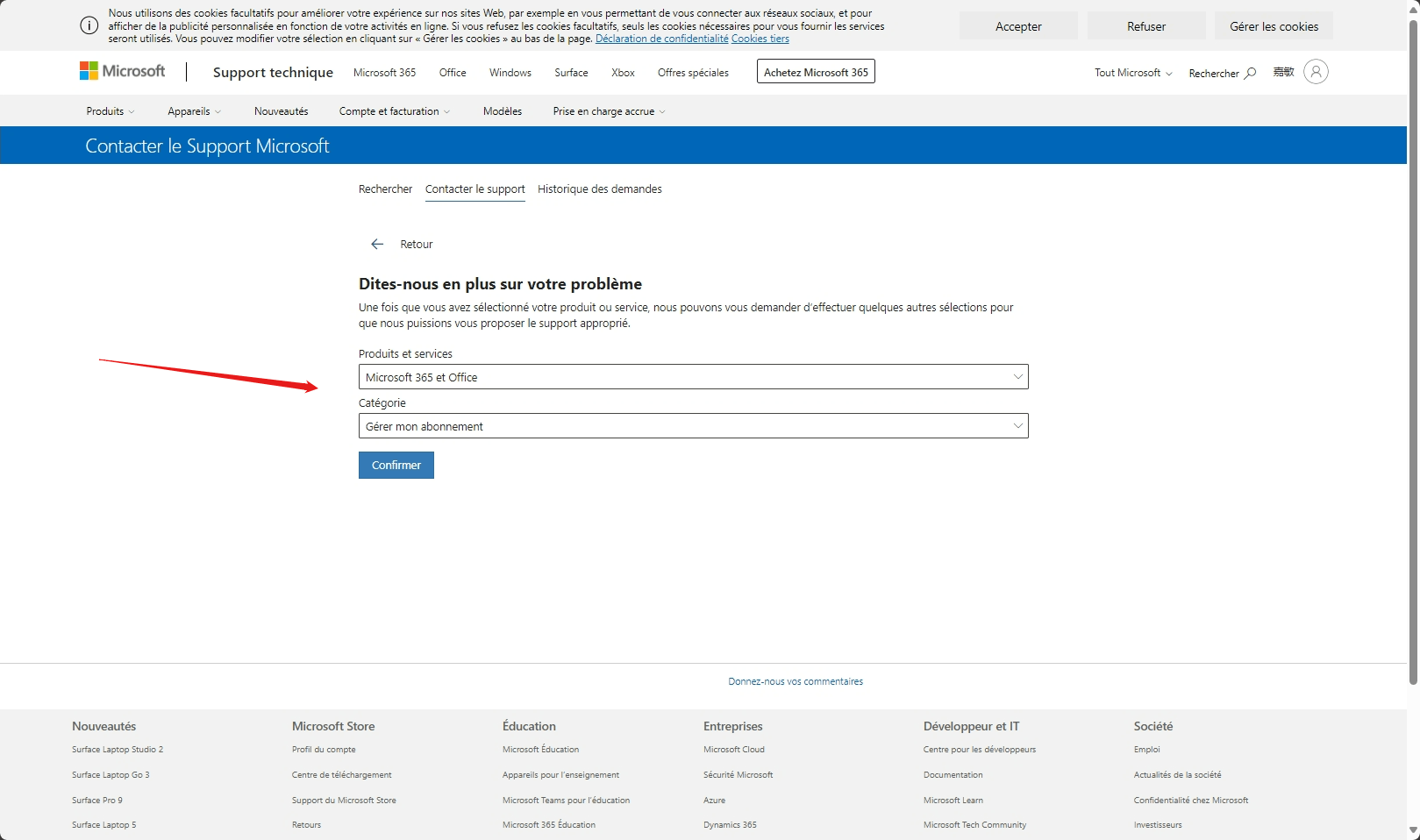Open Surface Pro 9 footer link
The height and width of the screenshot is (840, 1420).
click(97, 801)
